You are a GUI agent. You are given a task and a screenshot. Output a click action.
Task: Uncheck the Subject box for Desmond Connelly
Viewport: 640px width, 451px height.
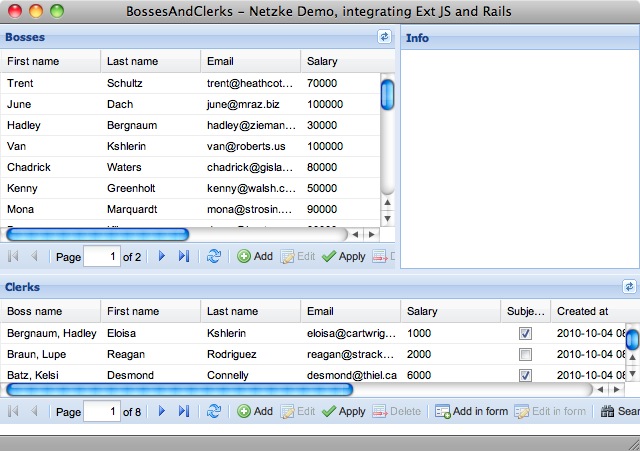coord(526,375)
